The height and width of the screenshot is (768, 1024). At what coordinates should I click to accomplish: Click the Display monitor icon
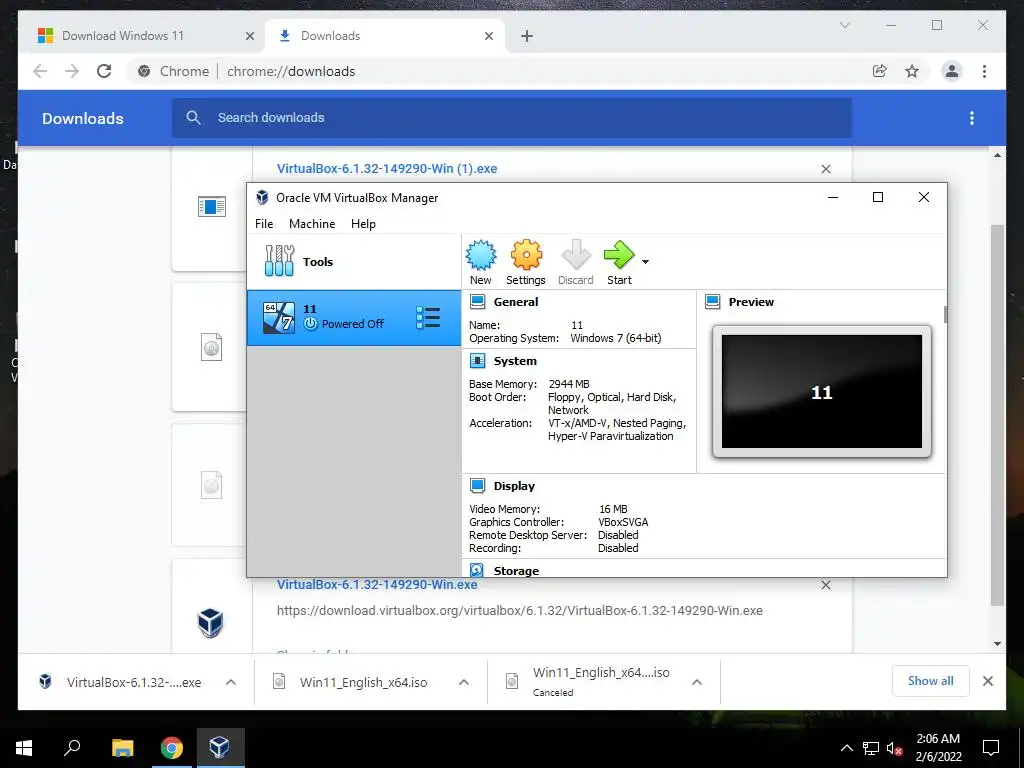coord(477,486)
